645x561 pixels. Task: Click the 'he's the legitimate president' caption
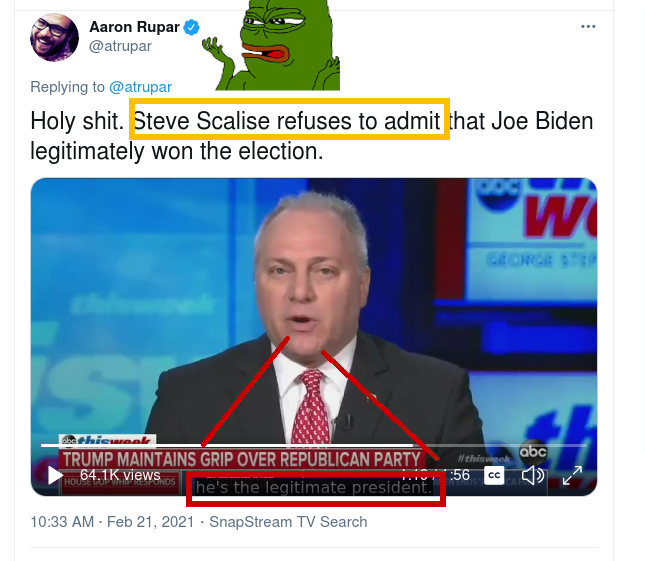point(313,487)
